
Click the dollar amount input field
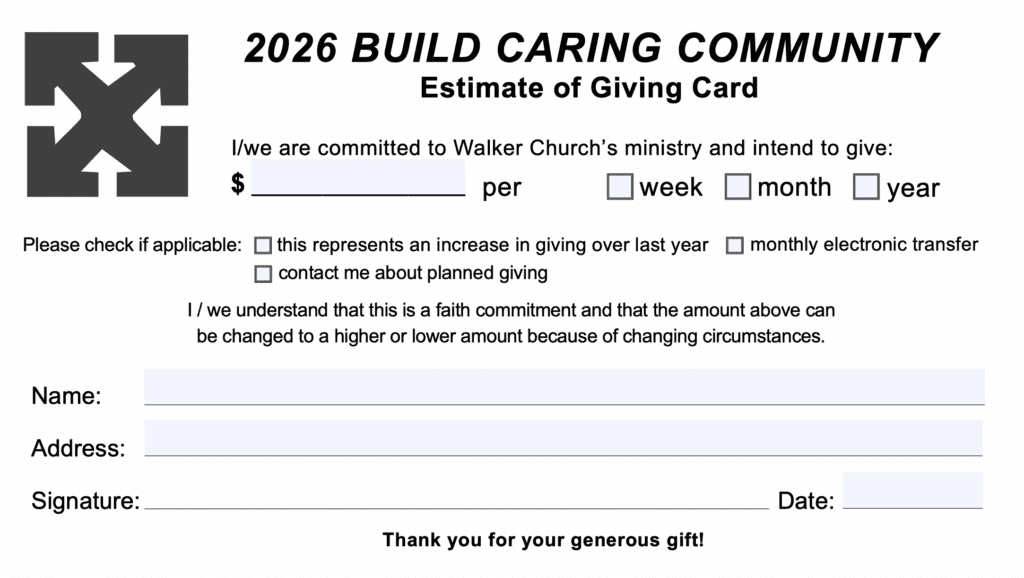pos(359,179)
